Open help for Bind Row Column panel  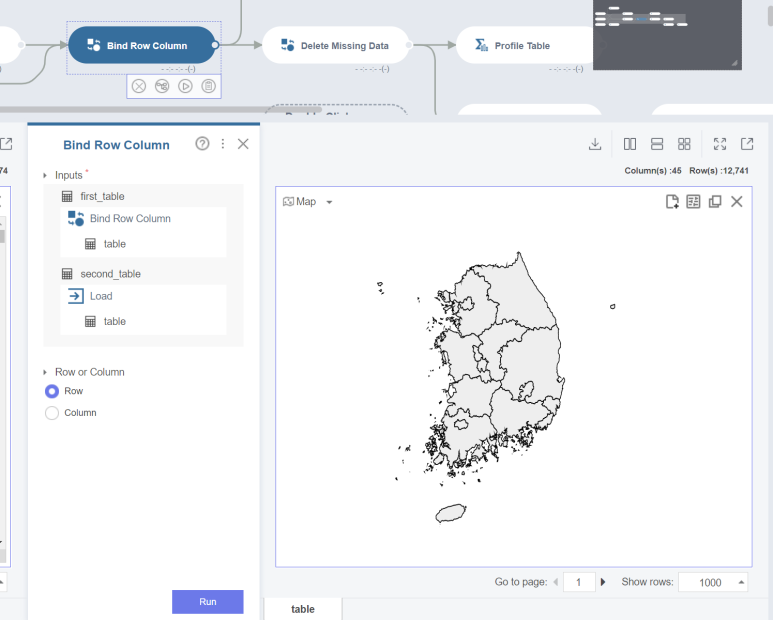coord(202,143)
